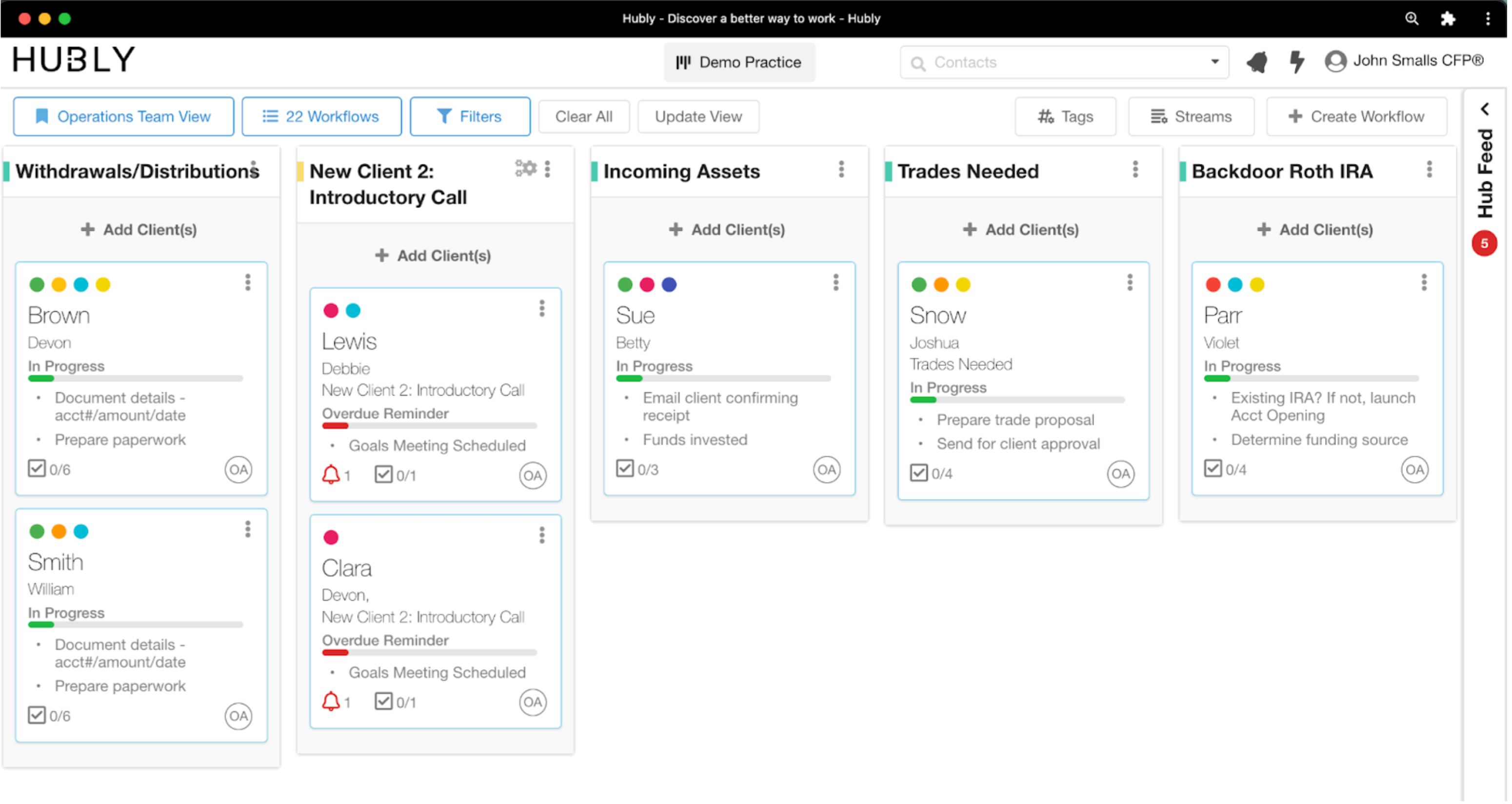
Task: Expand the Hub Feed side panel chevron
Action: coord(1484,109)
